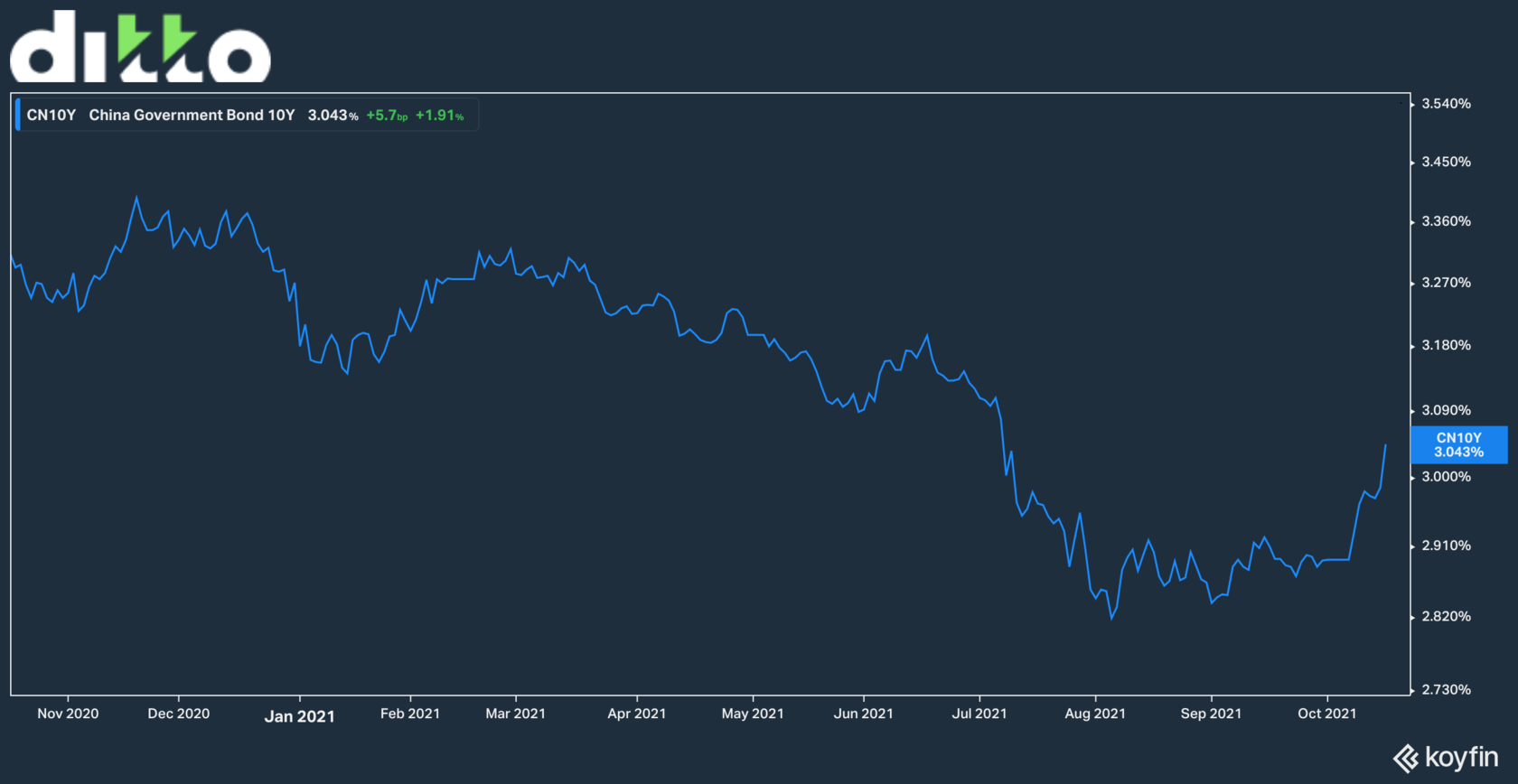Click the 3.360% y-axis label
The height and width of the screenshot is (784, 1518).
coord(1446,221)
